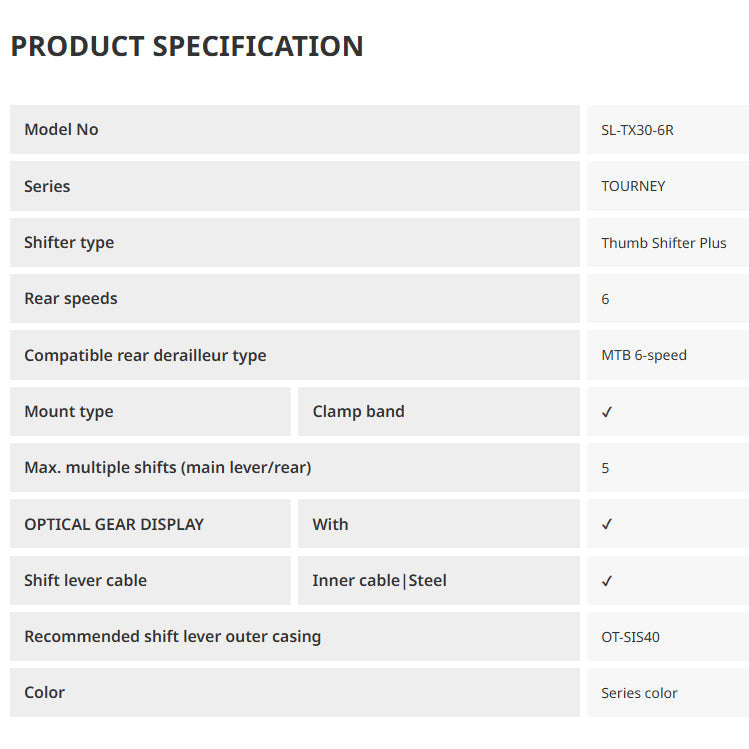
Task: Click the Max. multiple shifts label
Action: coord(168,468)
